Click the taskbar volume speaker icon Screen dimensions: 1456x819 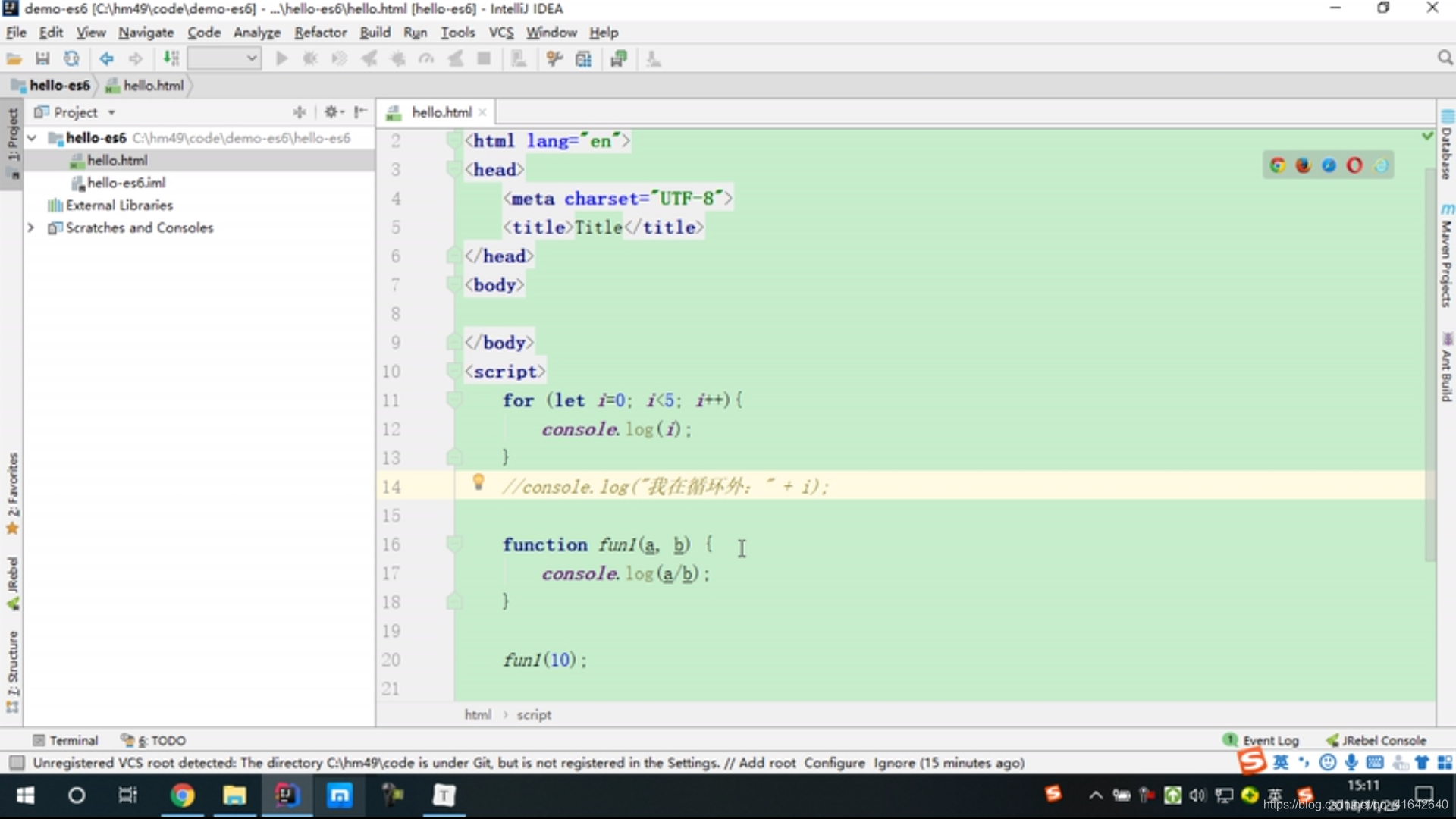[1198, 795]
